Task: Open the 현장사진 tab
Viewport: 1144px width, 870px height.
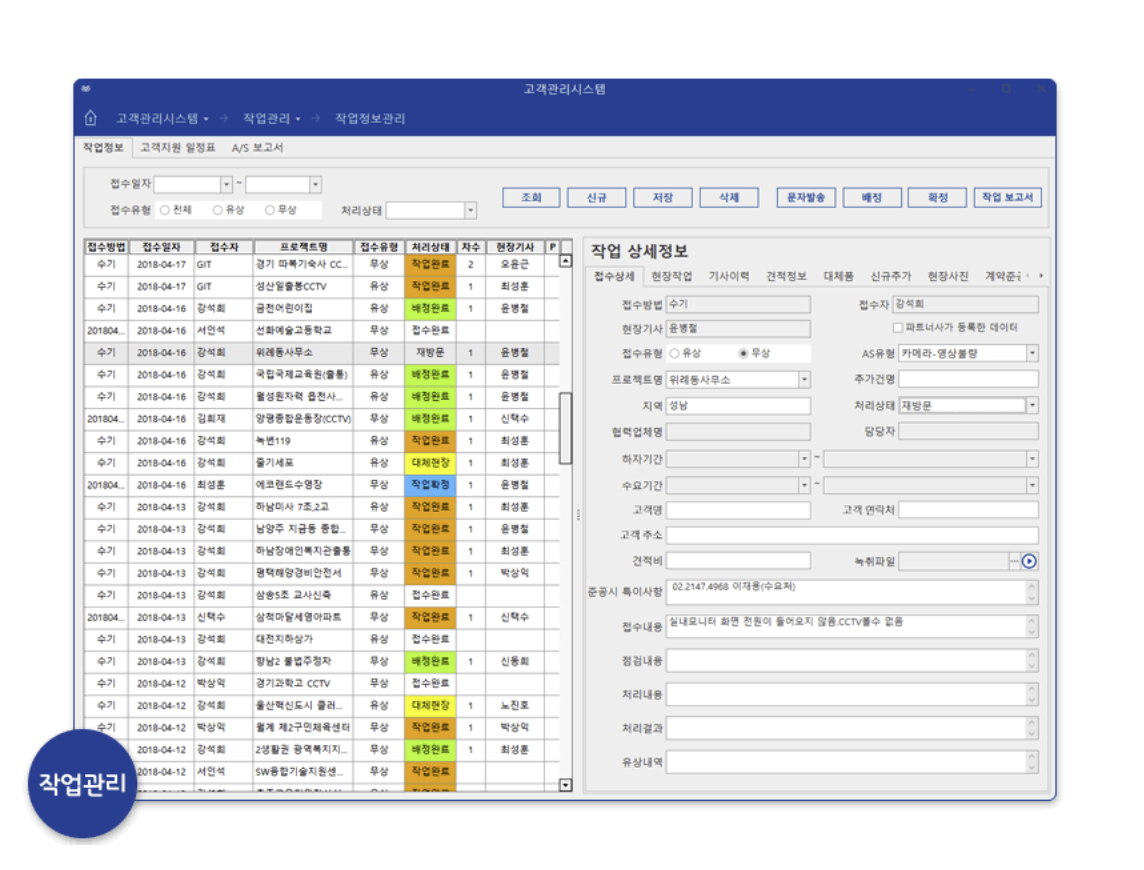Action: [947, 276]
